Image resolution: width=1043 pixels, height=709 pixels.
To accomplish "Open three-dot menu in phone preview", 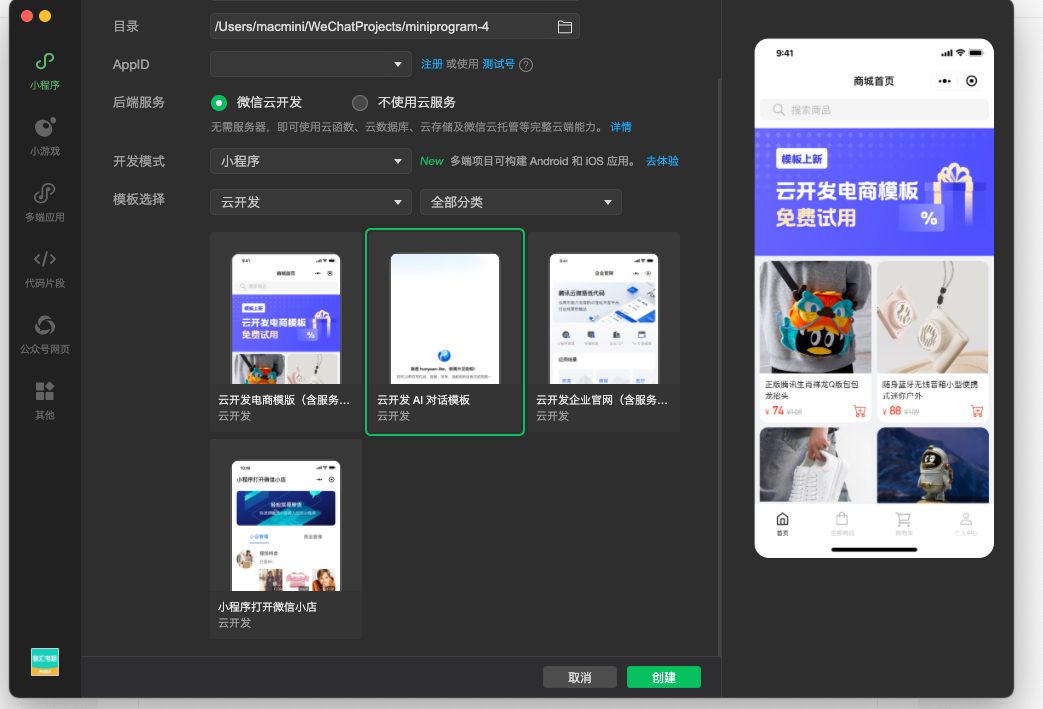I will pos(945,81).
